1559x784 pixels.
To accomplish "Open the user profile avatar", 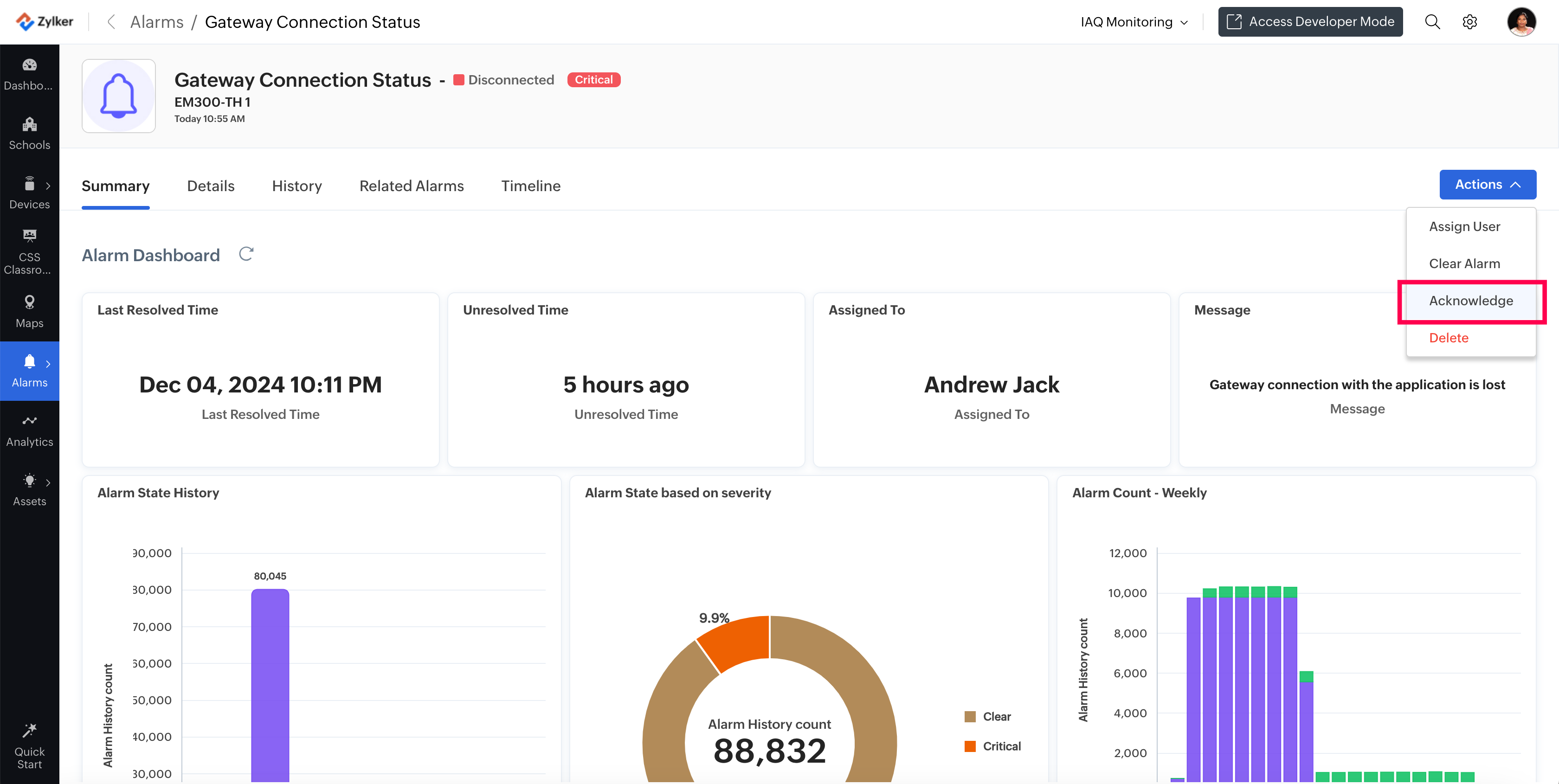I will 1520,22.
